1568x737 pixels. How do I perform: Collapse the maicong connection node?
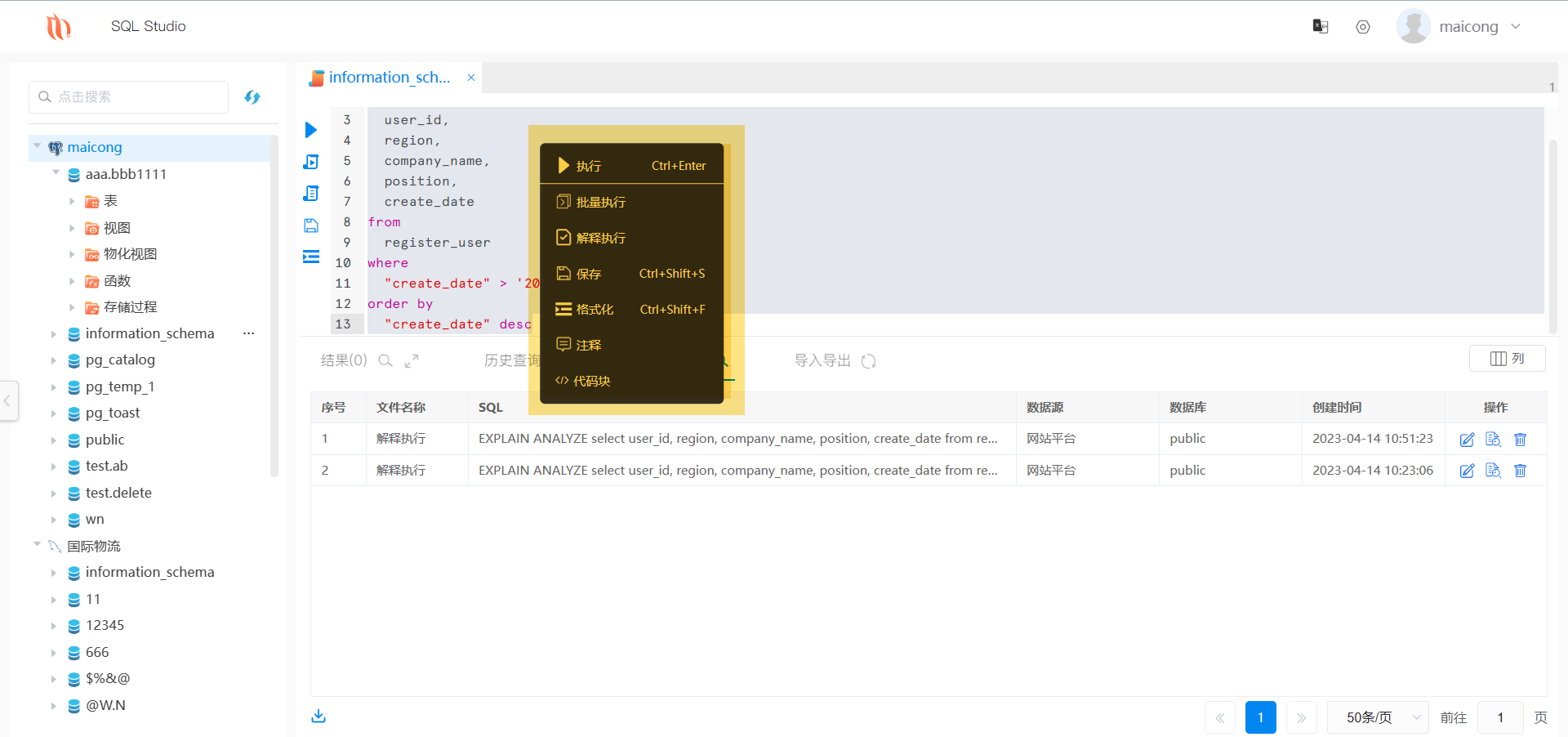[38, 147]
